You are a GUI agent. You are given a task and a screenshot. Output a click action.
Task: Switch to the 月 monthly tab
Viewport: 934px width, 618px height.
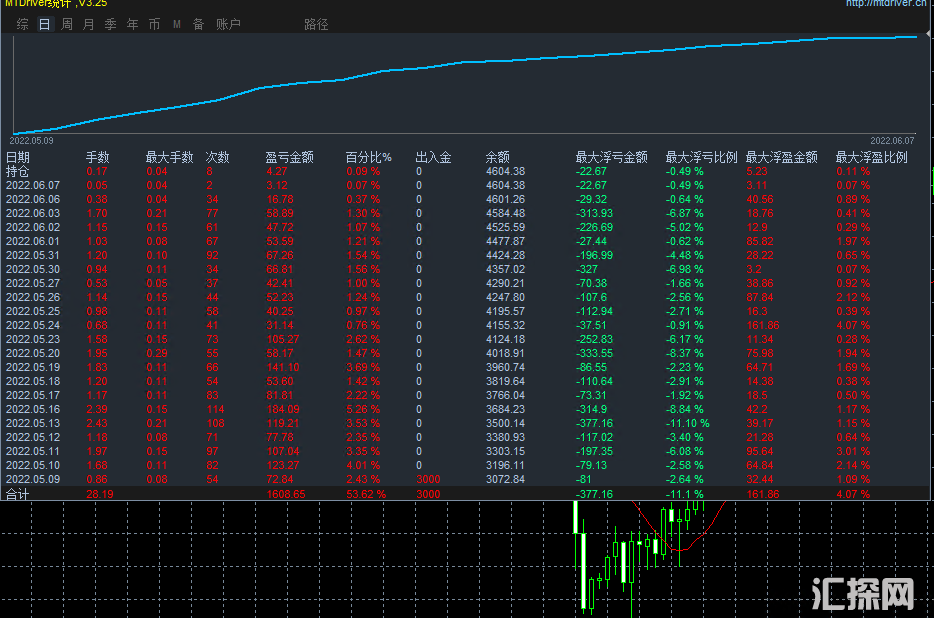coord(89,24)
